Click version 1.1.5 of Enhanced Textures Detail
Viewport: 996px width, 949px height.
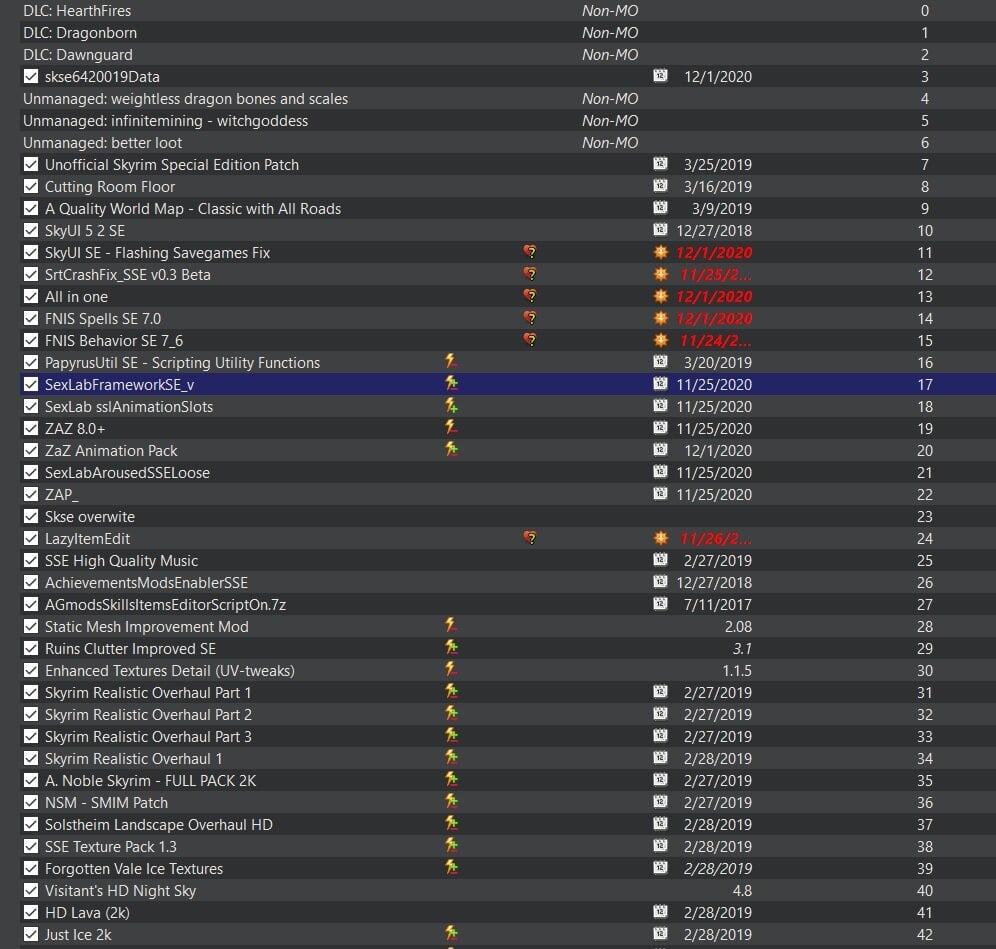pos(737,670)
